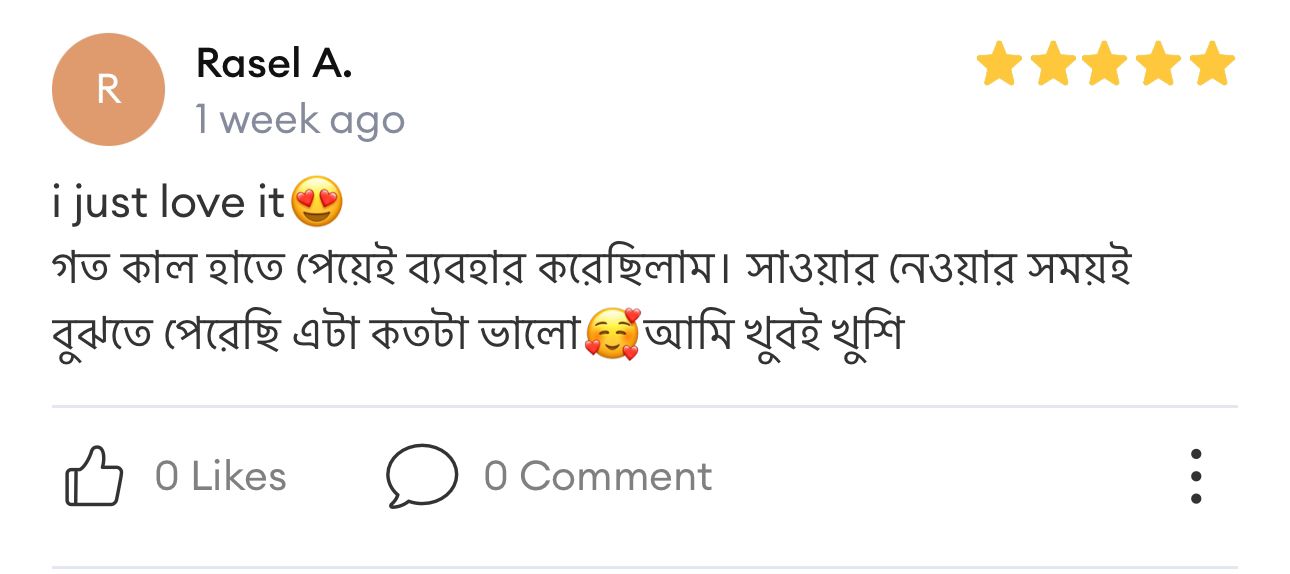
Task: Click the heart-eyes emoji in review
Action: pos(316,203)
